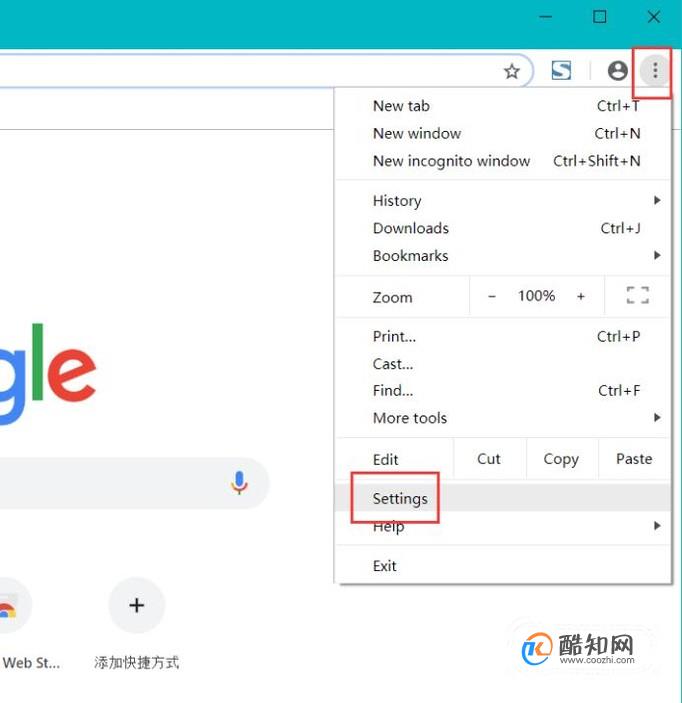Screen dimensions: 682x703
Task: Choose New window menu item
Action: [502, 134]
